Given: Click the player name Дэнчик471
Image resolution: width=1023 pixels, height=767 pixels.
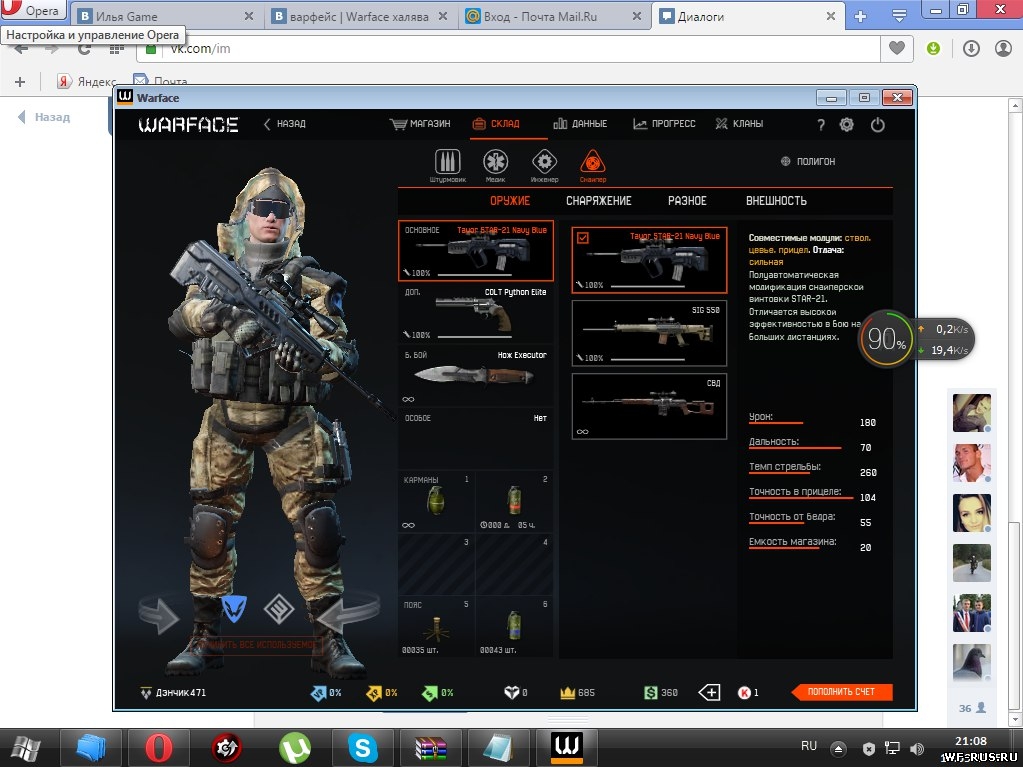Looking at the screenshot, I should (181, 693).
